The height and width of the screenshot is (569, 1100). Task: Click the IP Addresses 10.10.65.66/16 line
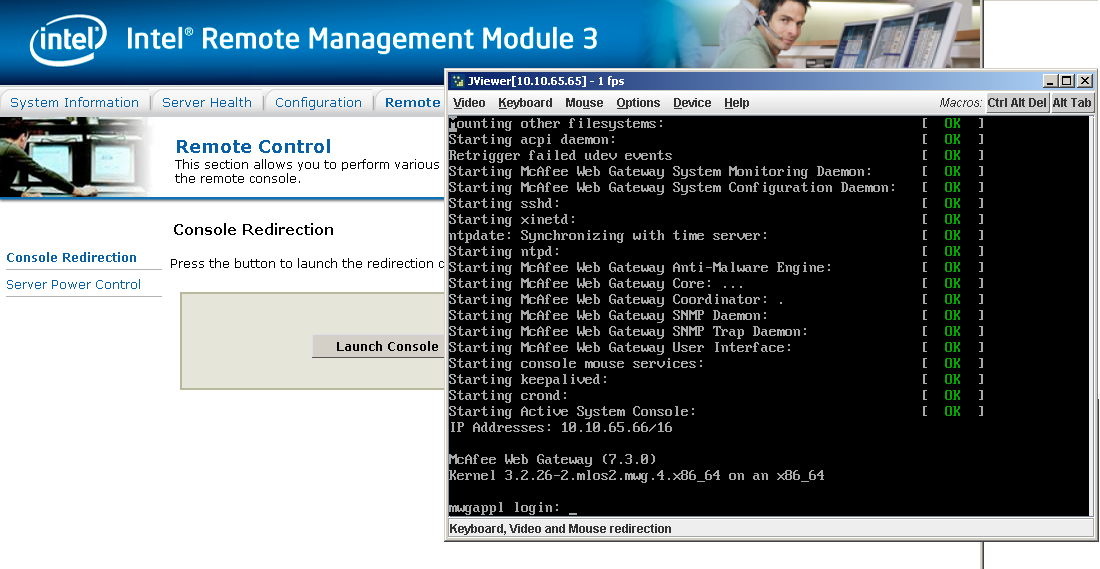pos(561,427)
